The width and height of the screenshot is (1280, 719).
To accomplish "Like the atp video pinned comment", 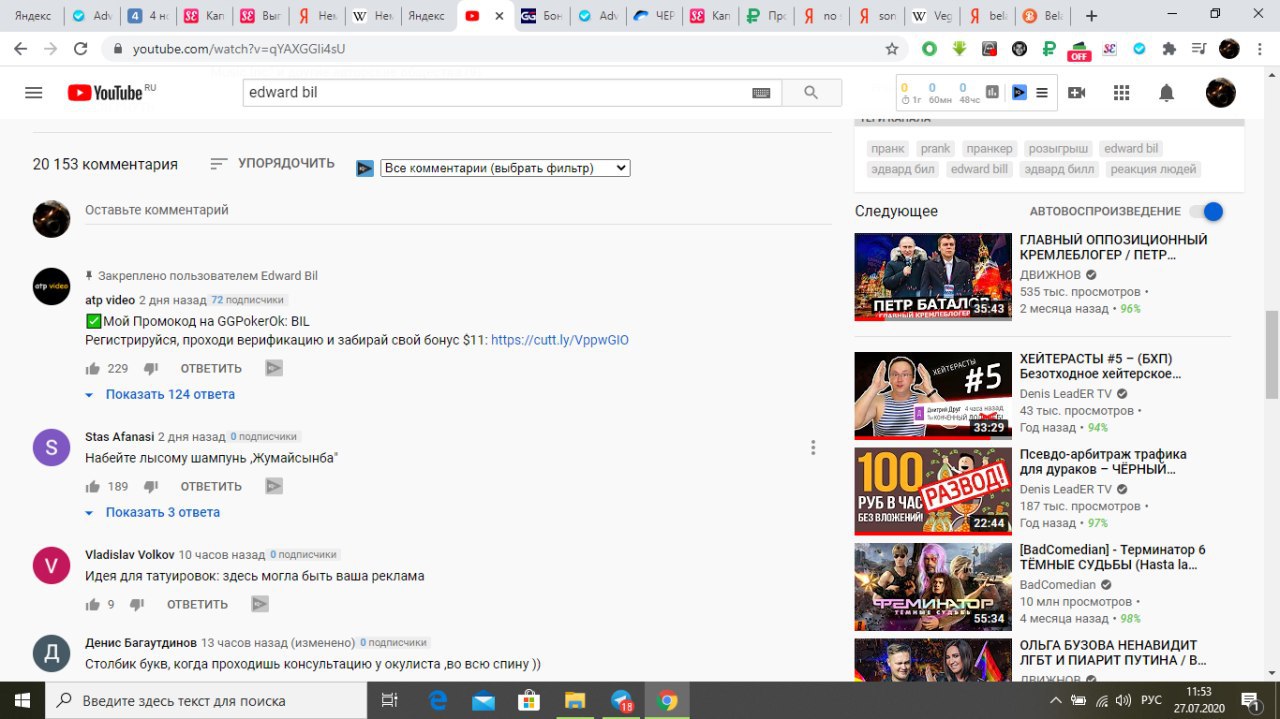I will click(93, 368).
